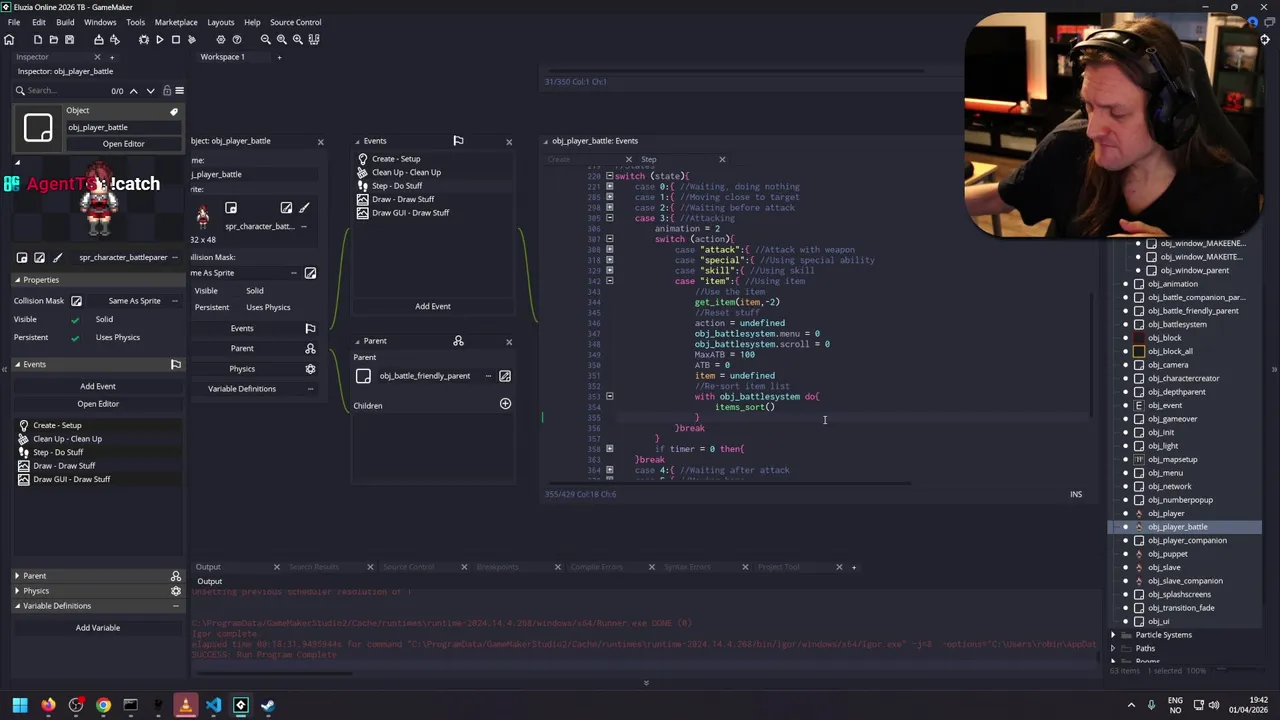Toggle Uses Physics in object editor window
Screen dimensions: 1280x720
(x=268, y=308)
